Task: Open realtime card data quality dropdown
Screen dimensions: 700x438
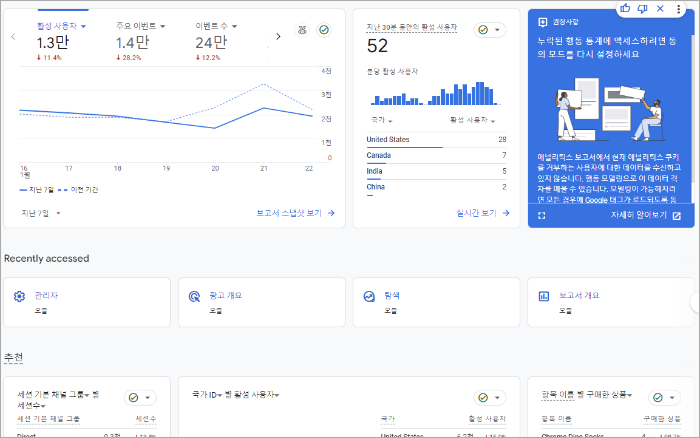Action: point(490,30)
